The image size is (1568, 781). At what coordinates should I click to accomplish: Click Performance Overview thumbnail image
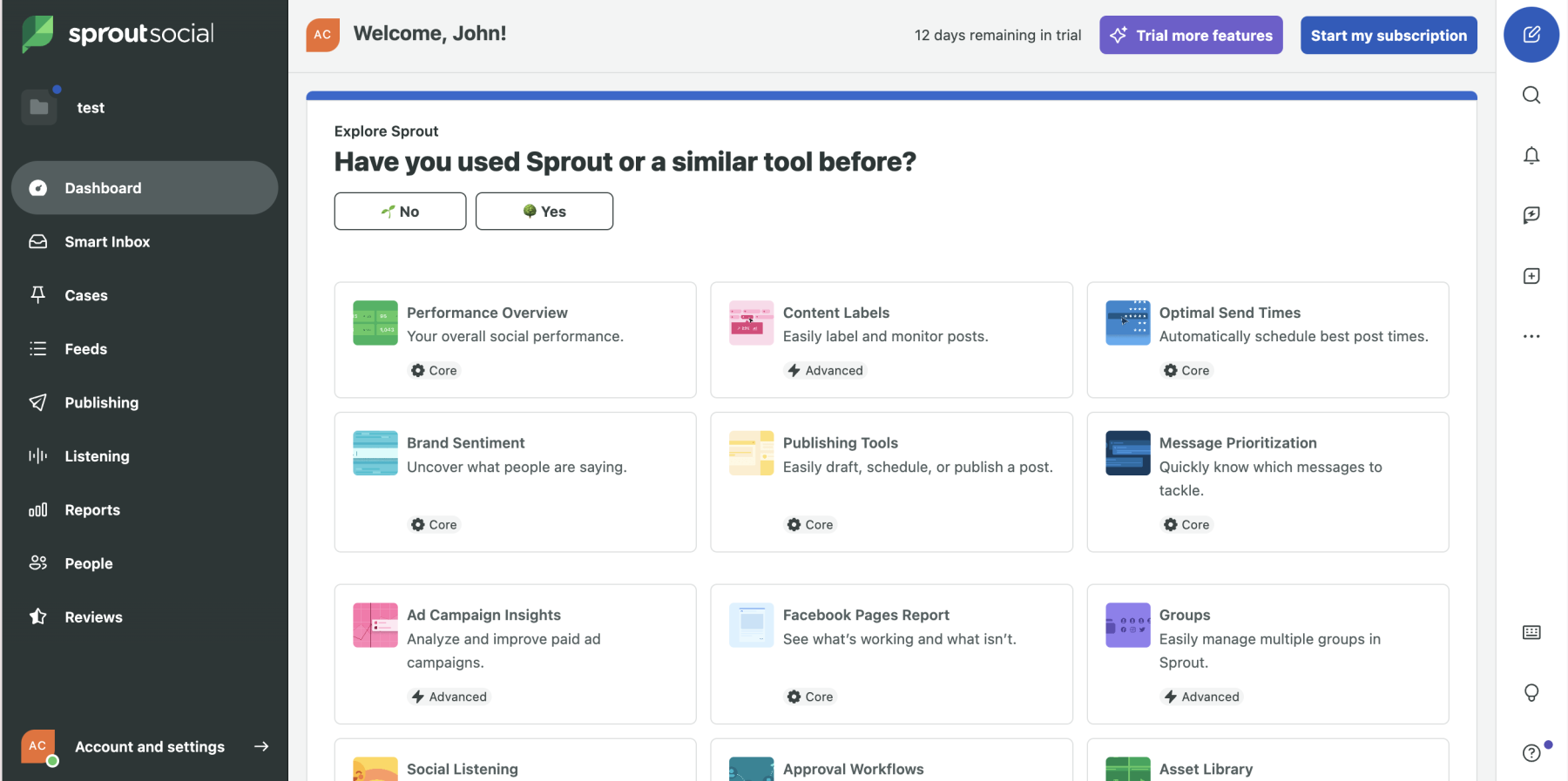coord(375,323)
